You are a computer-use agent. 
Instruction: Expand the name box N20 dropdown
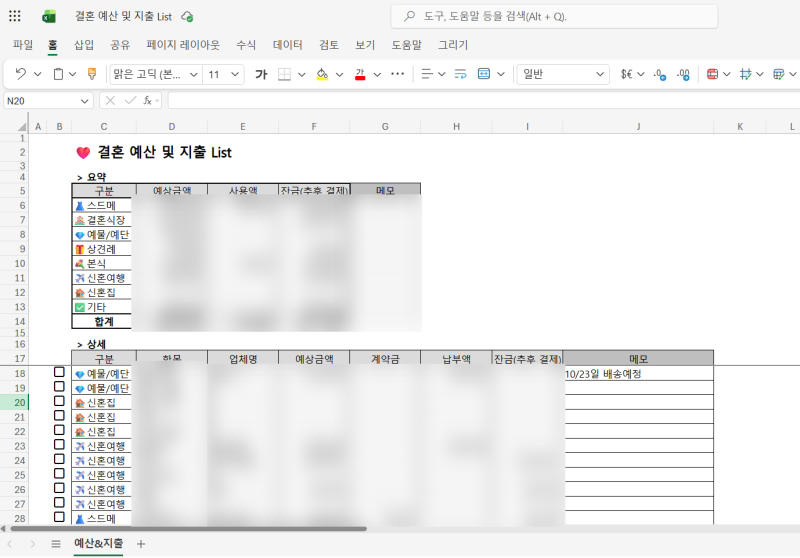tap(84, 101)
